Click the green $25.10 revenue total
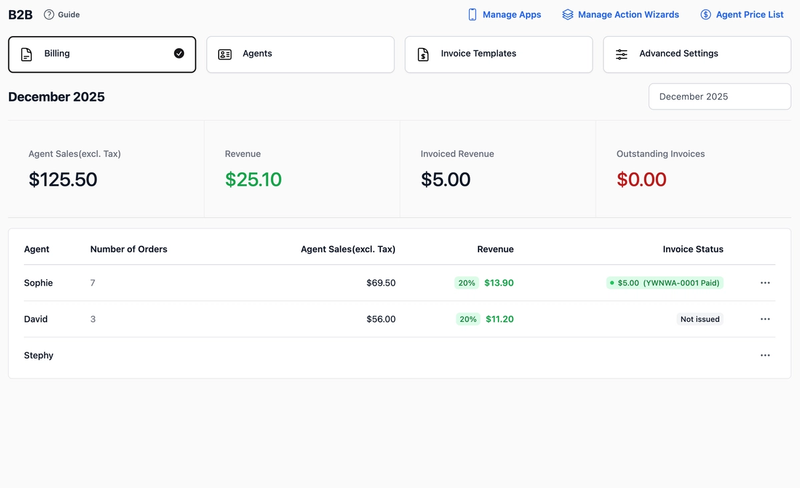 pos(253,180)
